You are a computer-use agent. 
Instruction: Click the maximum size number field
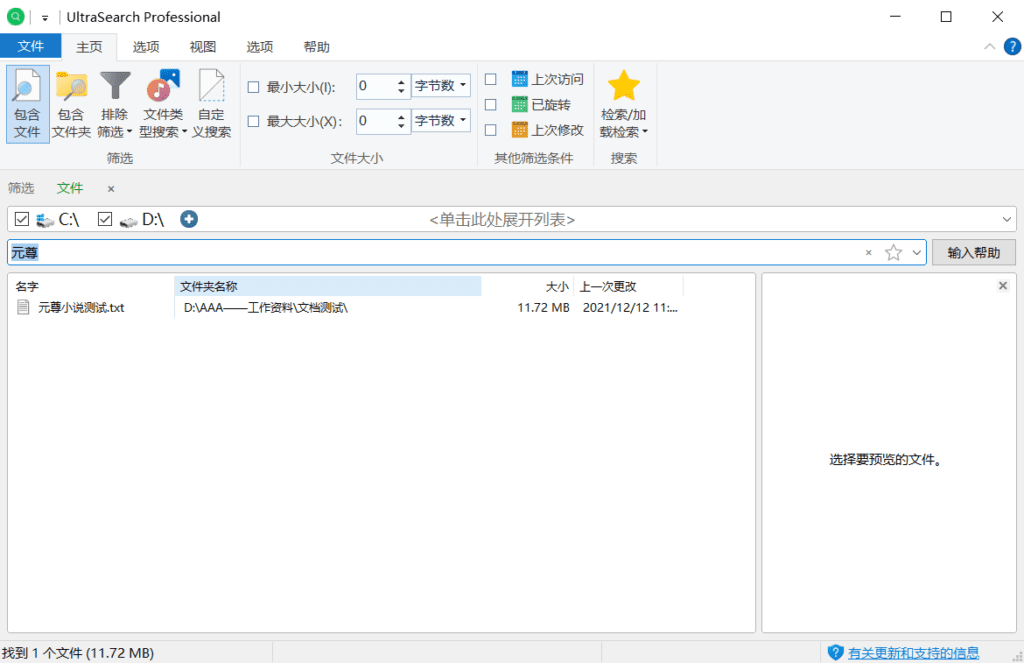(x=376, y=121)
